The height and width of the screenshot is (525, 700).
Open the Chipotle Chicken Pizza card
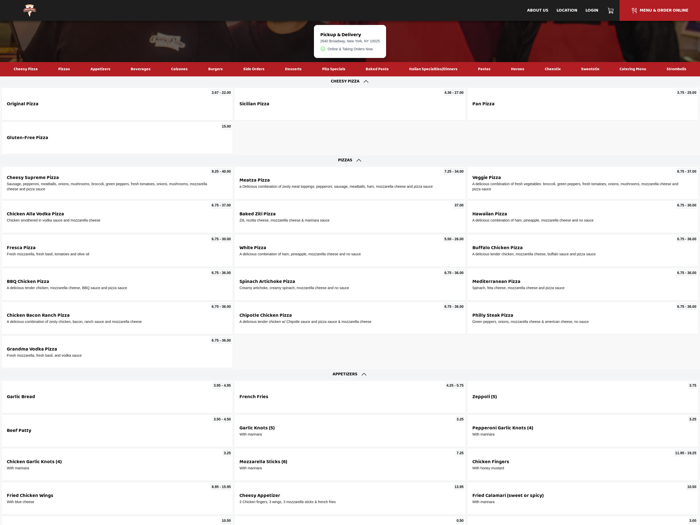coord(350,318)
